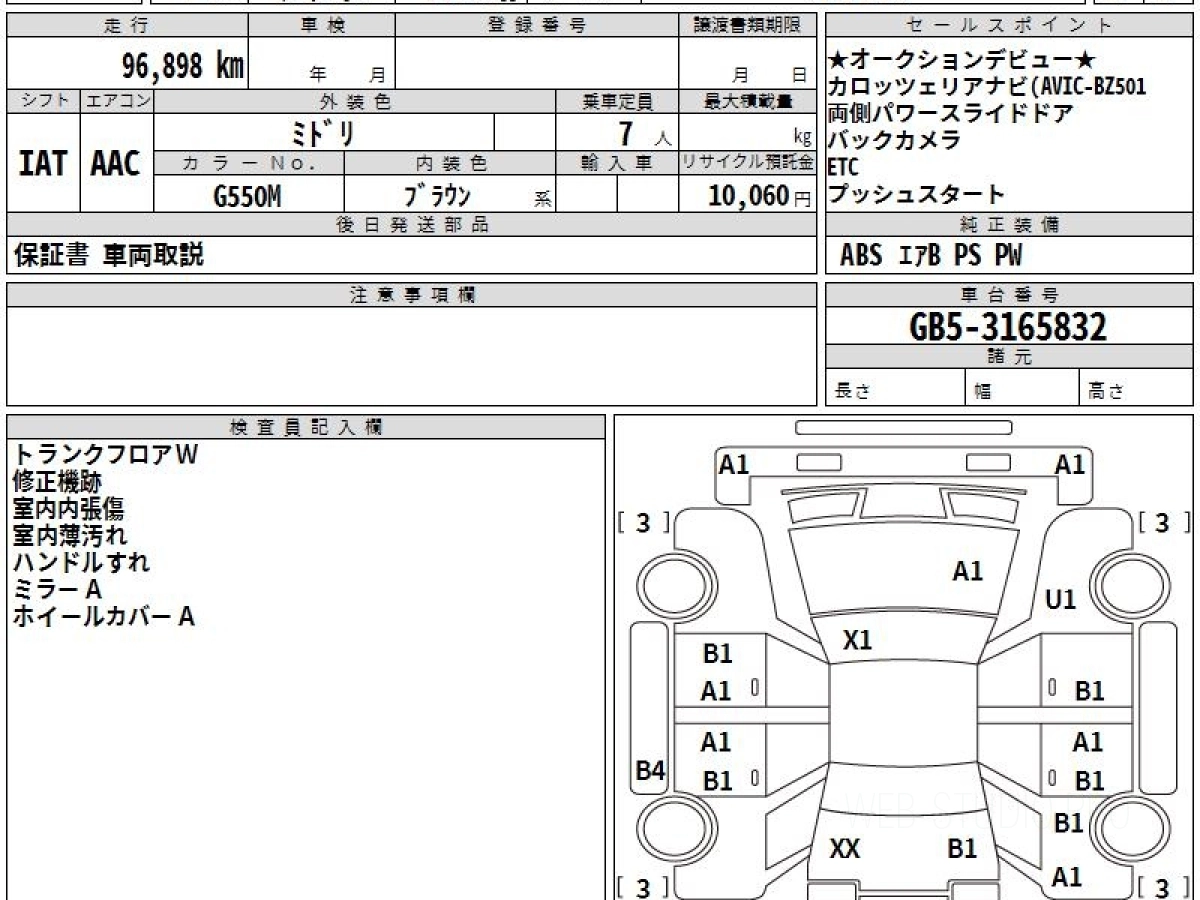Select the トランクフロアW inspector note
The height and width of the screenshot is (900, 1200).
point(106,455)
